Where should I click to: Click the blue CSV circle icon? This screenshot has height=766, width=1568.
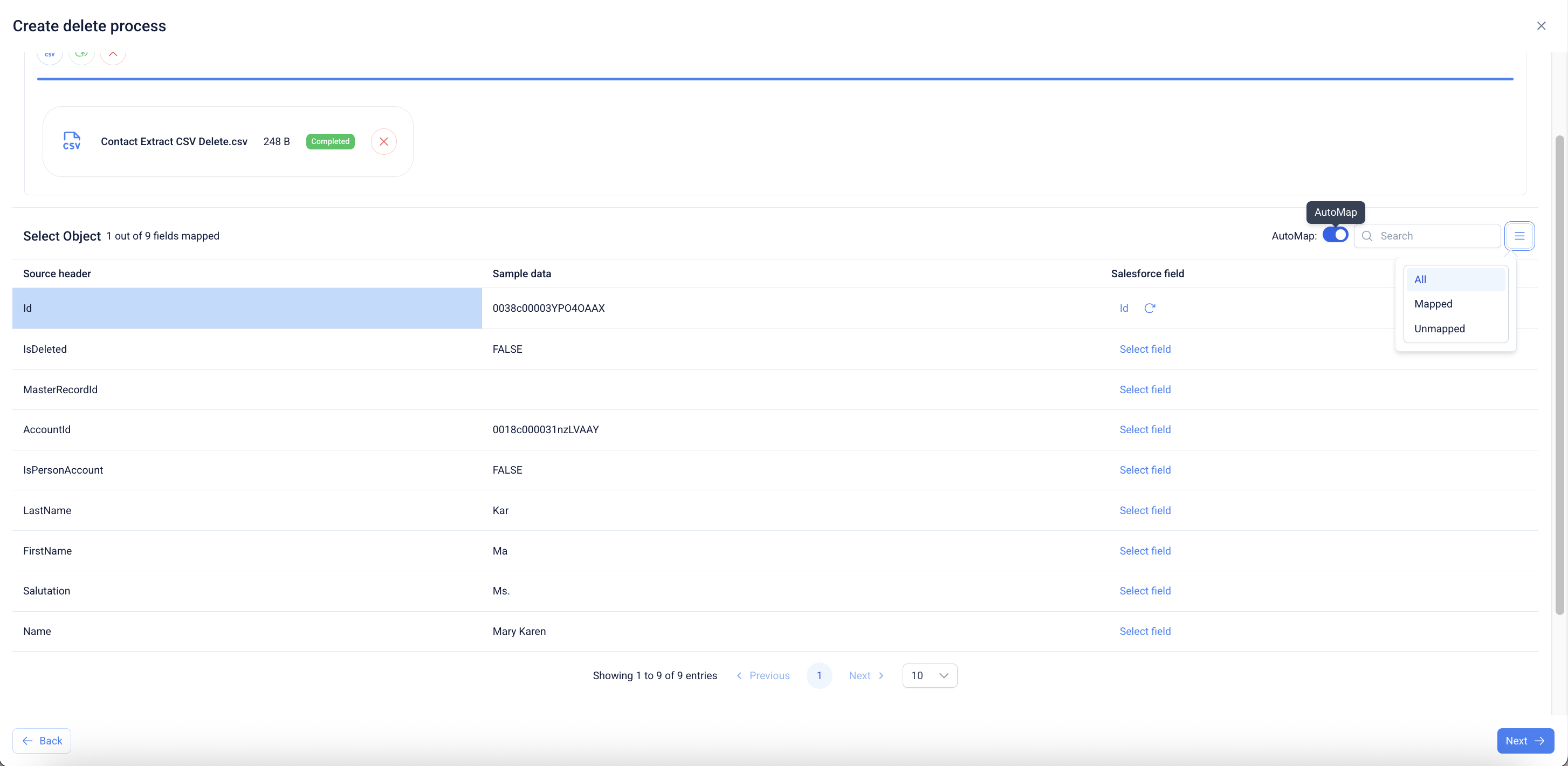(x=50, y=56)
